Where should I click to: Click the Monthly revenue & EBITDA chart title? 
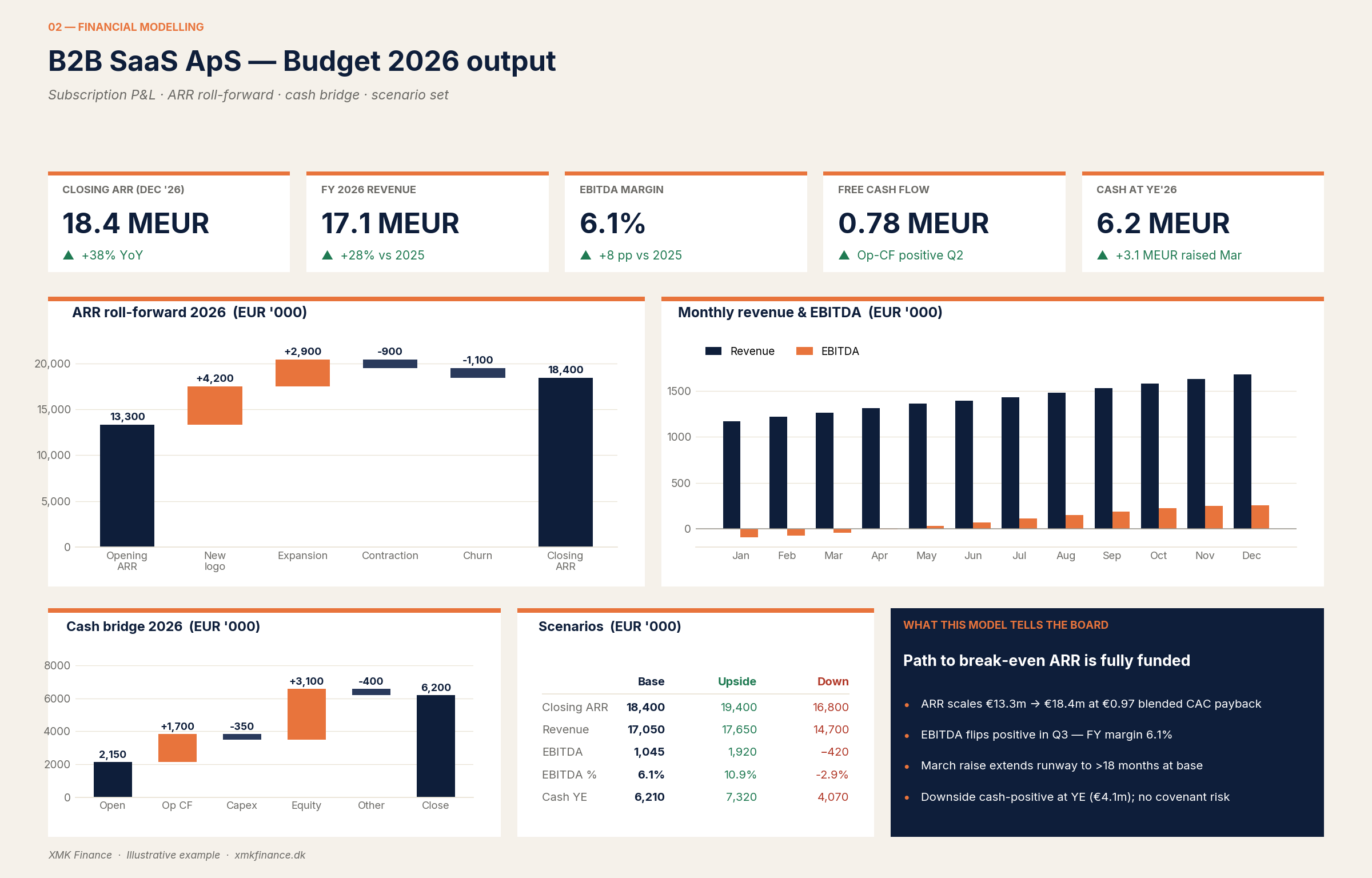point(810,312)
